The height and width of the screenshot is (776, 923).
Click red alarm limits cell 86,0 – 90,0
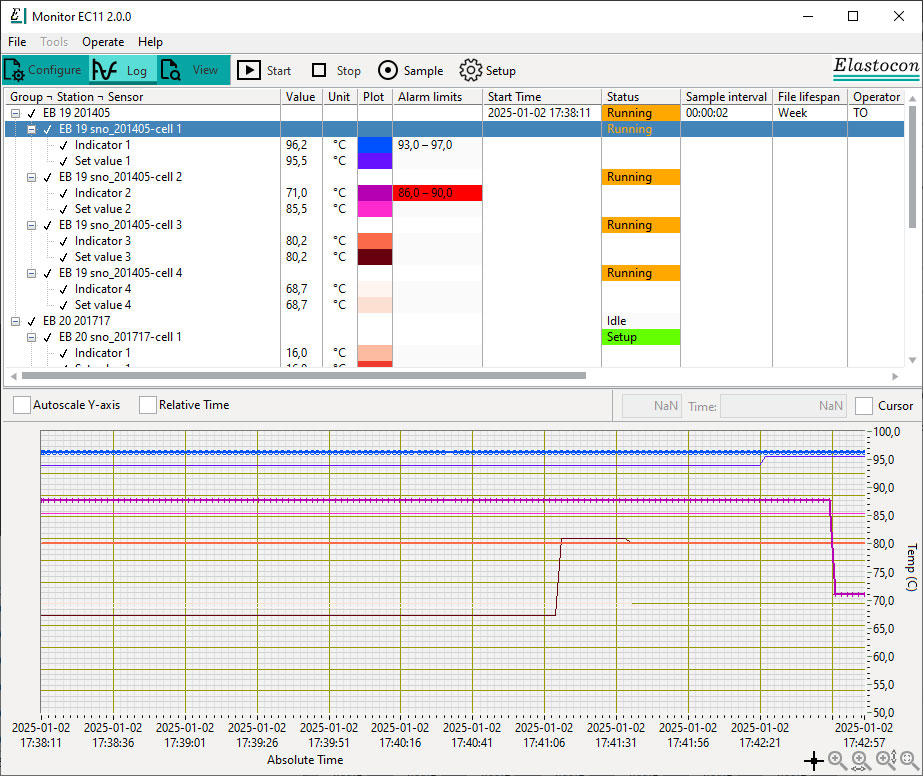pos(437,193)
